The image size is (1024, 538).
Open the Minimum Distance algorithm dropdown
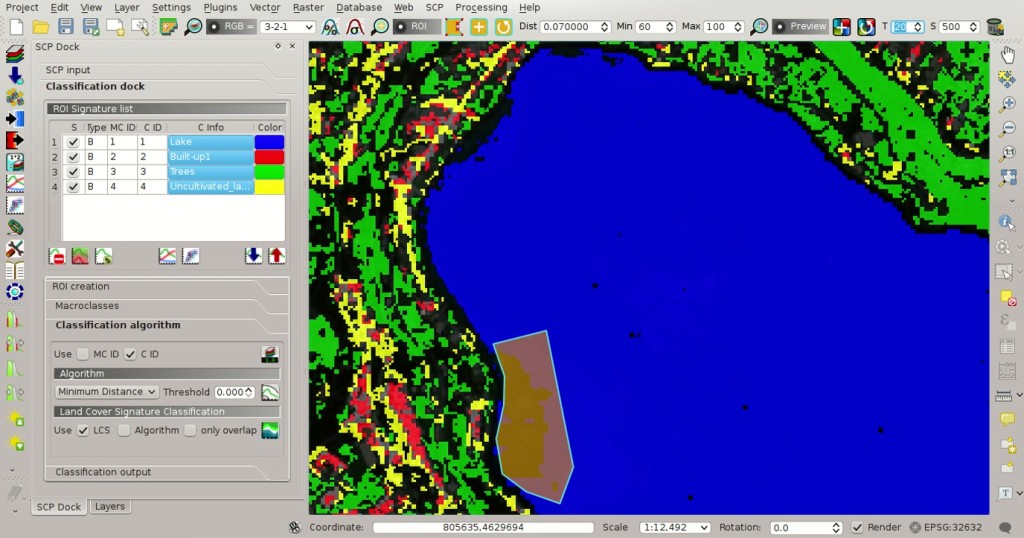pos(106,392)
